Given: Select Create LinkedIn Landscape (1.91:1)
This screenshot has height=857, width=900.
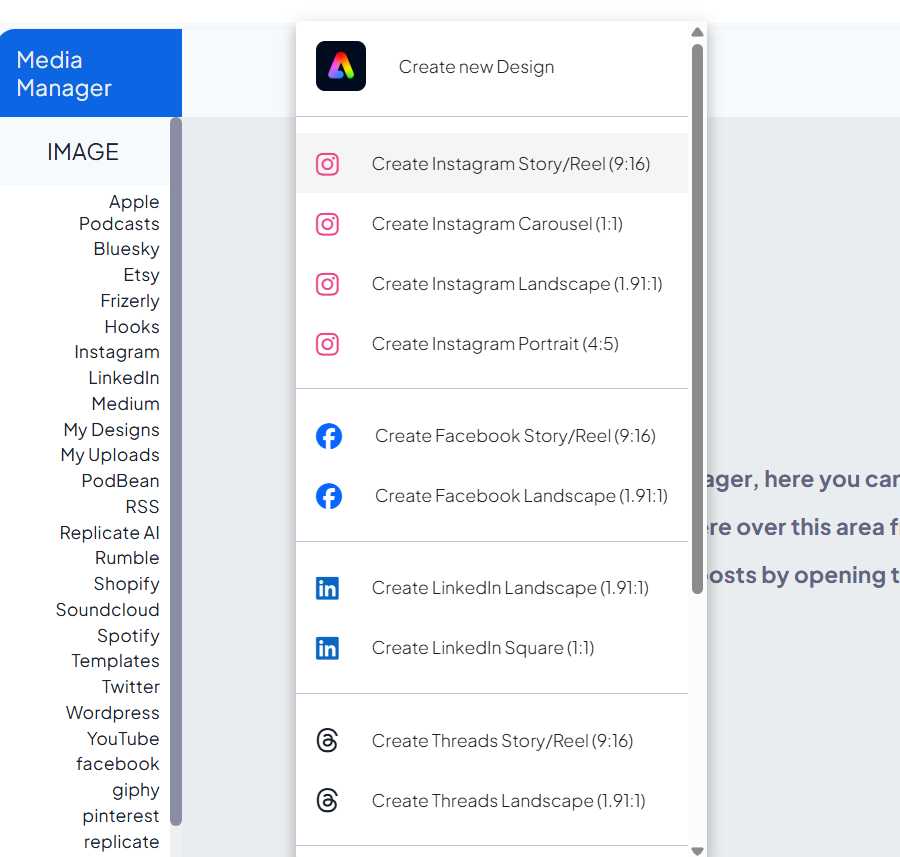Looking at the screenshot, I should (492, 588).
